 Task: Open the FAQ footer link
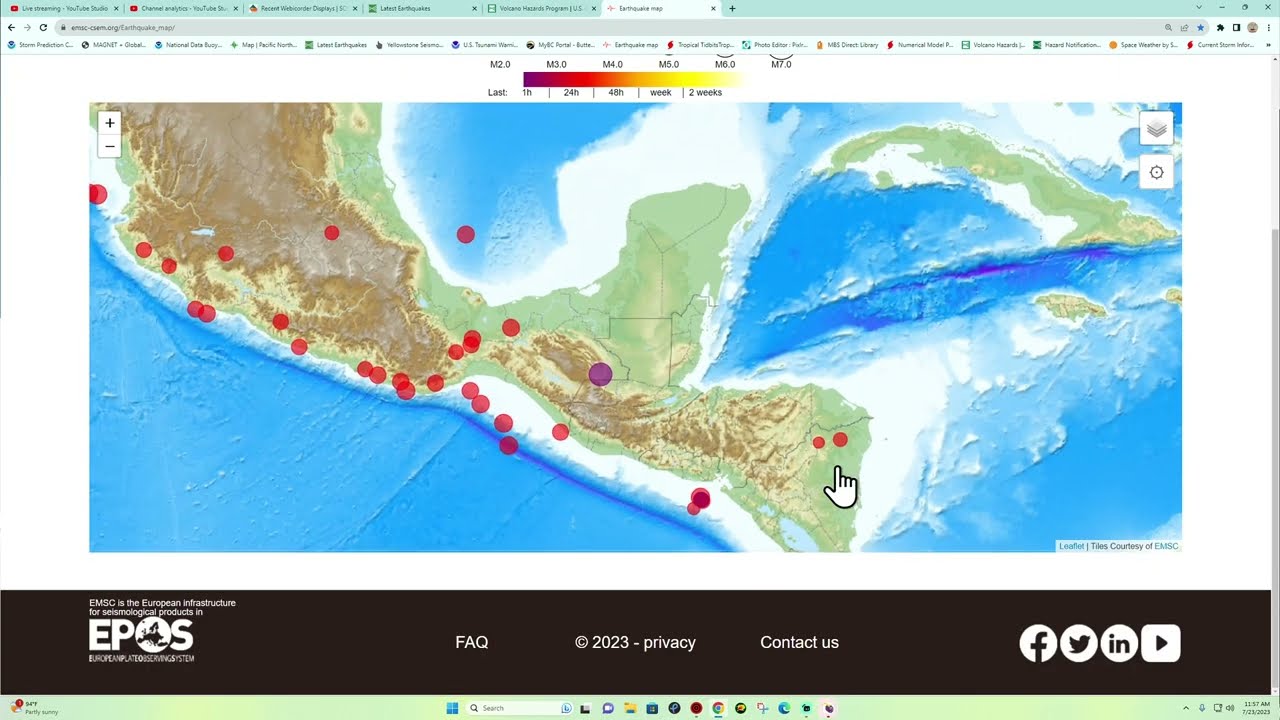pos(472,643)
